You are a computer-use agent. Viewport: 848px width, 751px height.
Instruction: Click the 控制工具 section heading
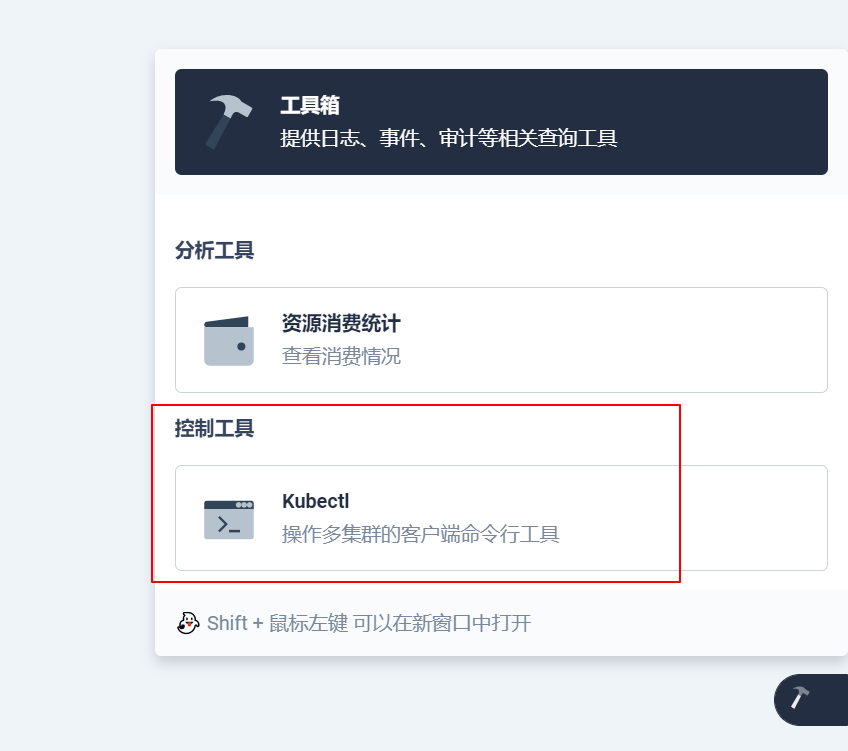point(214,429)
